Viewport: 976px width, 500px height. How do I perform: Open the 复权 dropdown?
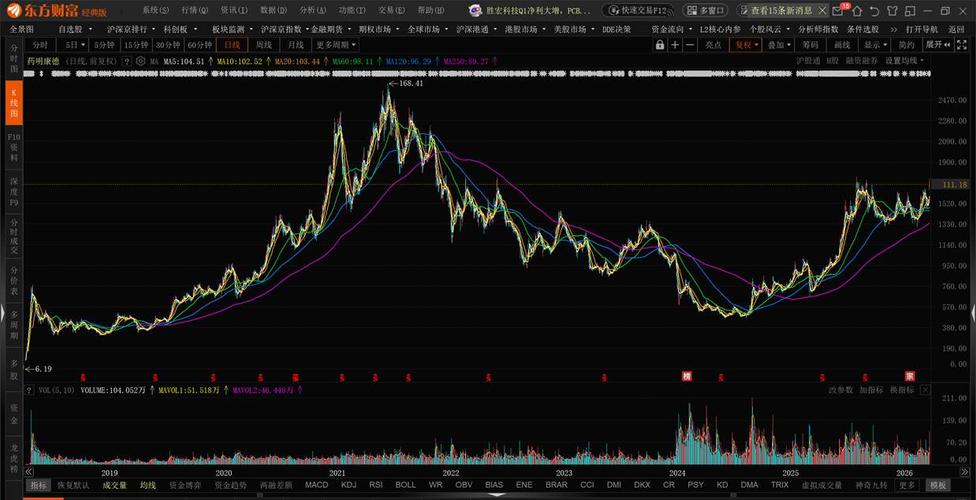pos(746,45)
